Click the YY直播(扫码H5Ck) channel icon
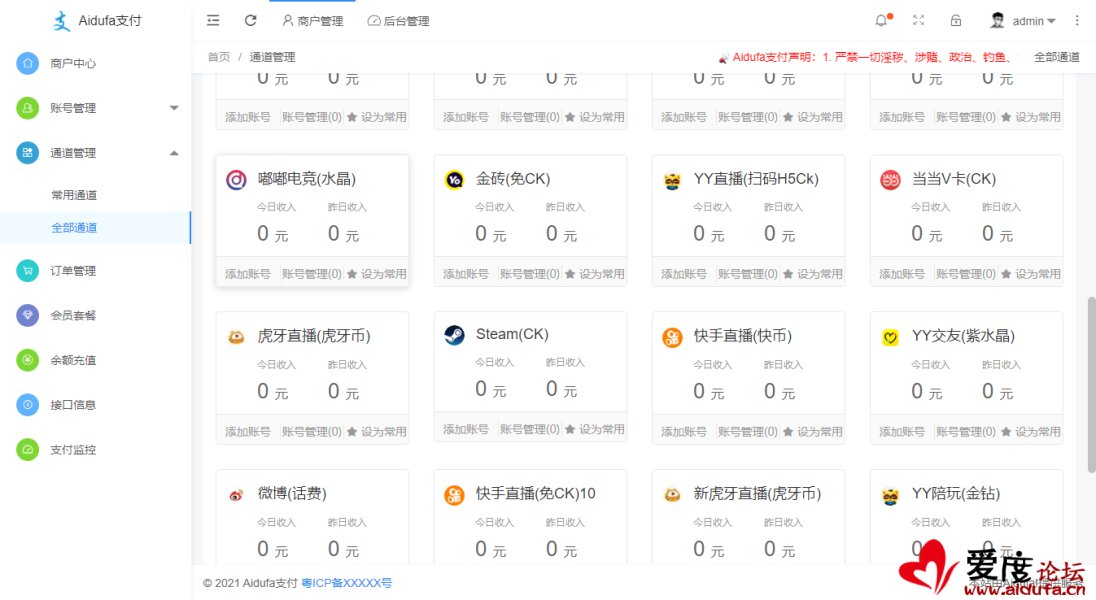The width and height of the screenshot is (1096, 600). (672, 180)
